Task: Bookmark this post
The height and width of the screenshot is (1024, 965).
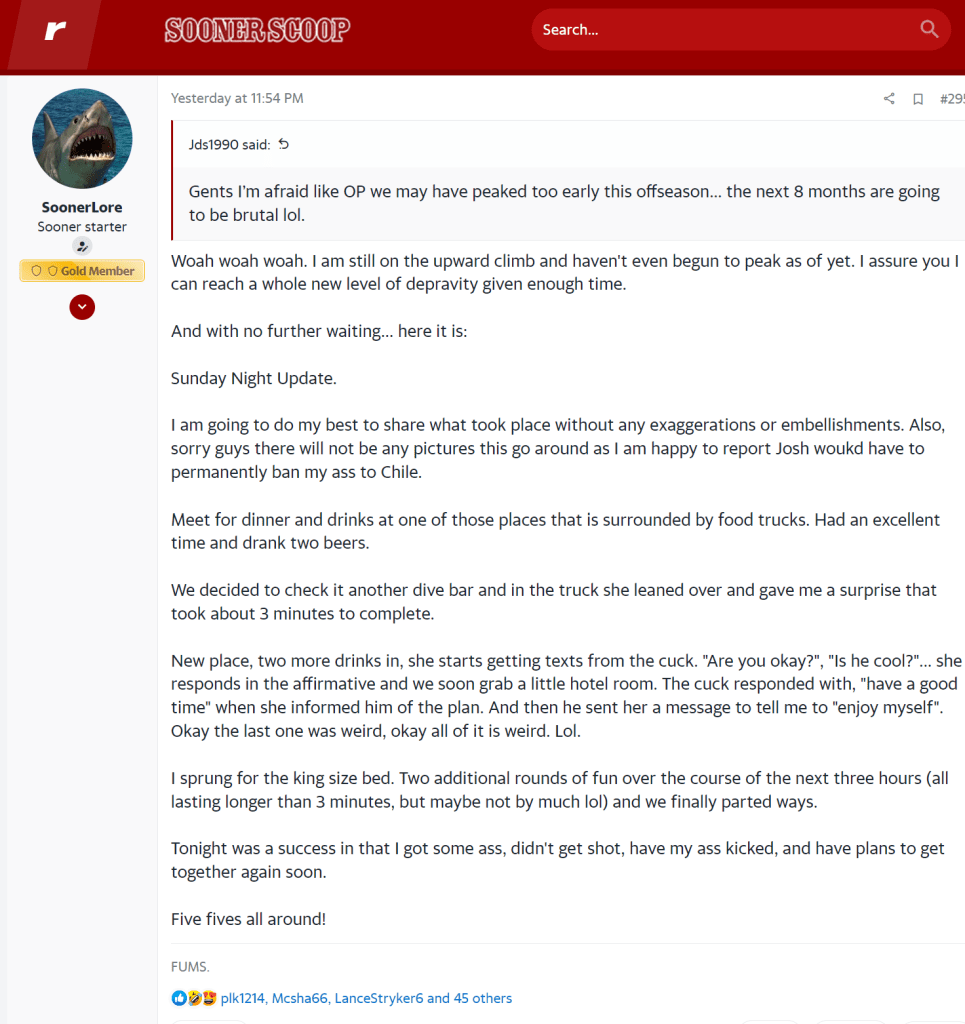Action: 918,99
